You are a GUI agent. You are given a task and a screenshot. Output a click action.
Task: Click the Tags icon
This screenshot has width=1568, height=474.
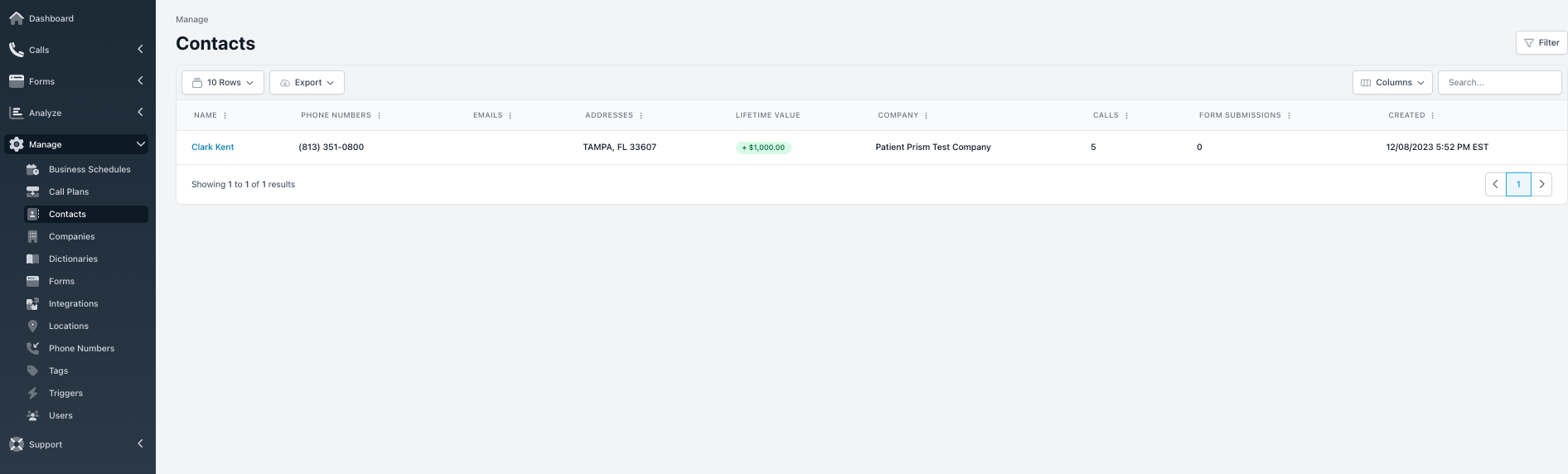click(x=33, y=370)
